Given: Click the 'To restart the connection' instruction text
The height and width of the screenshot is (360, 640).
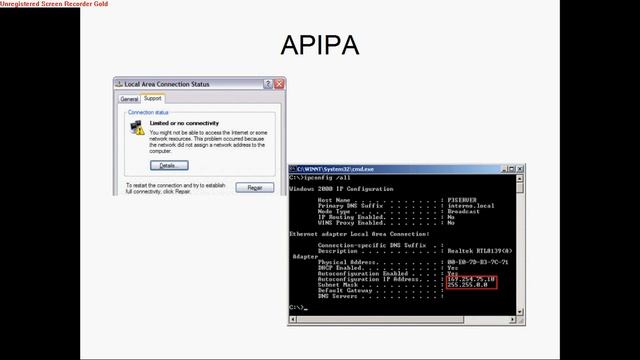Looking at the screenshot, I should tap(176, 188).
